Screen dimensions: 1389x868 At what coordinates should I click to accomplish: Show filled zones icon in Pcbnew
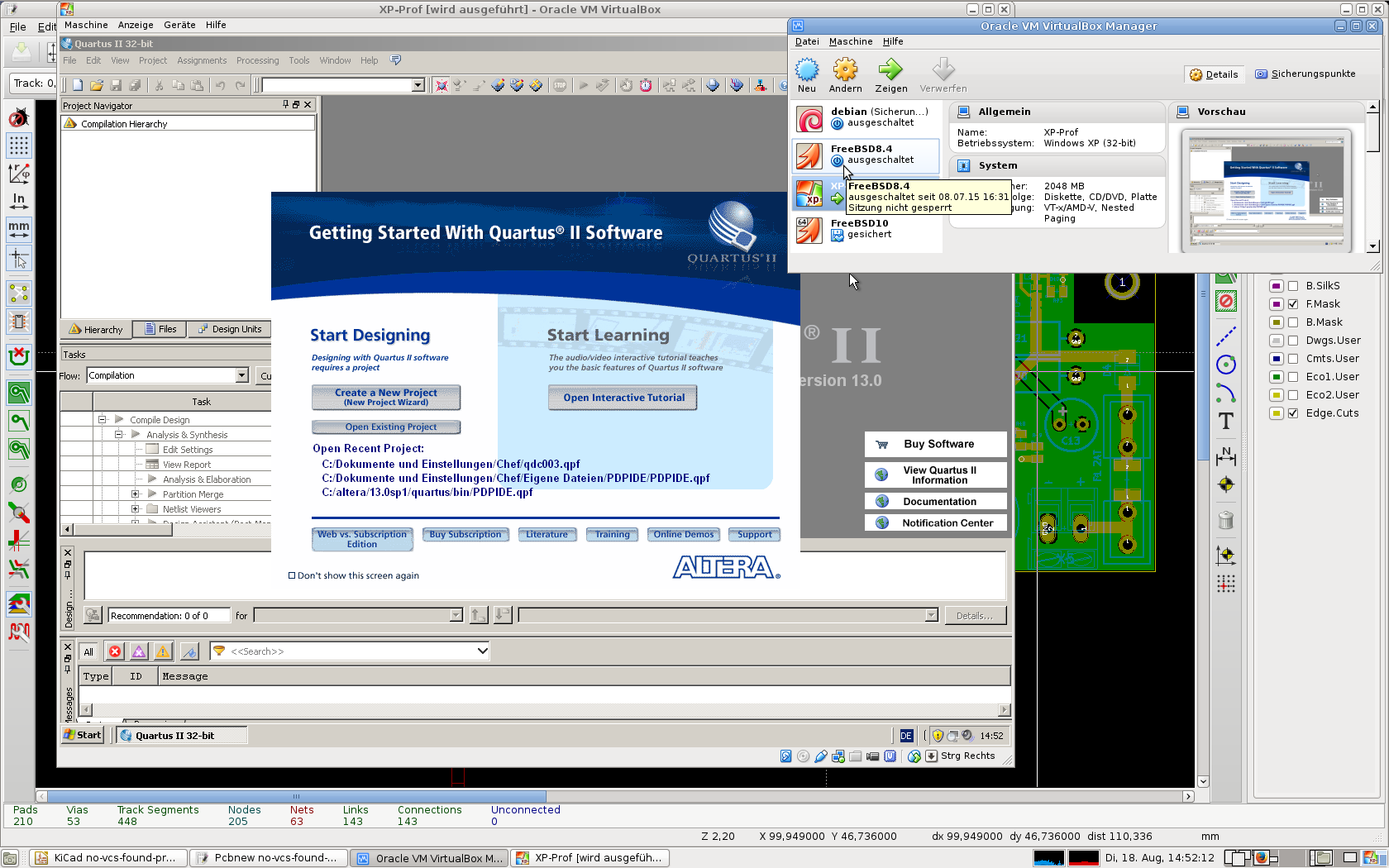(x=18, y=393)
